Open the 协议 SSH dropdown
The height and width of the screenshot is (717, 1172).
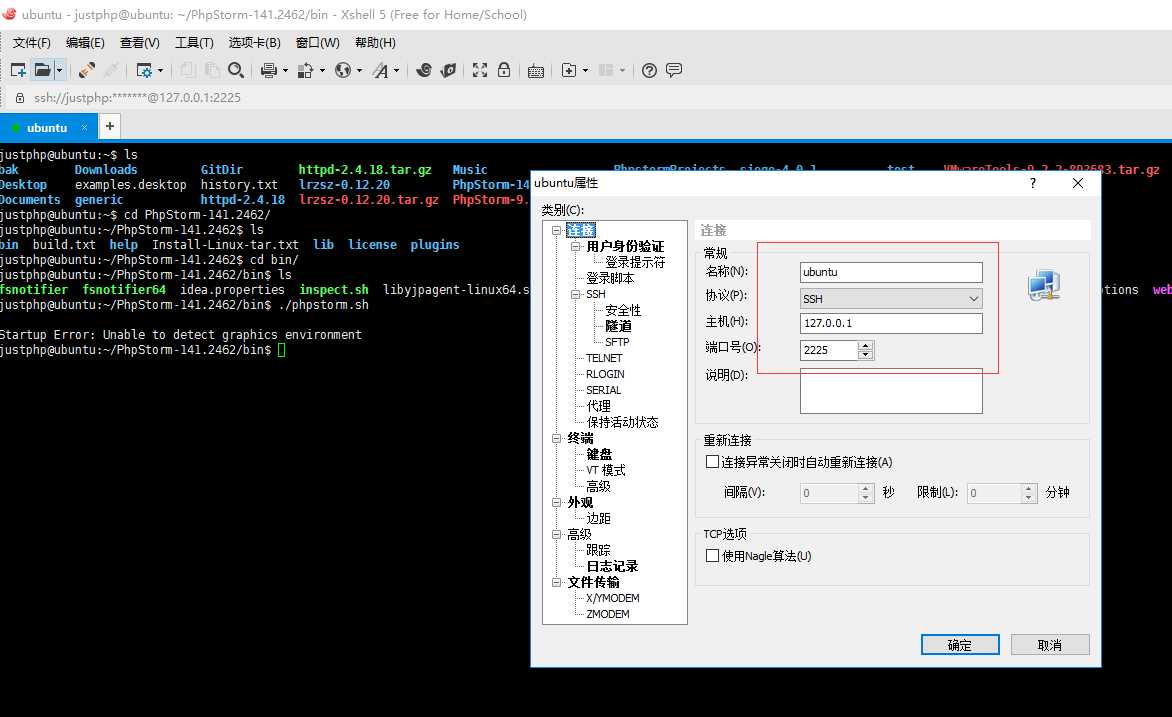pyautogui.click(x=891, y=299)
